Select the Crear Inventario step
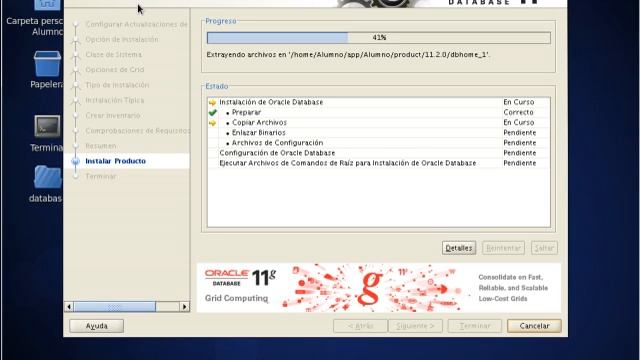Screen dimensions: 640x360 (x=113, y=116)
